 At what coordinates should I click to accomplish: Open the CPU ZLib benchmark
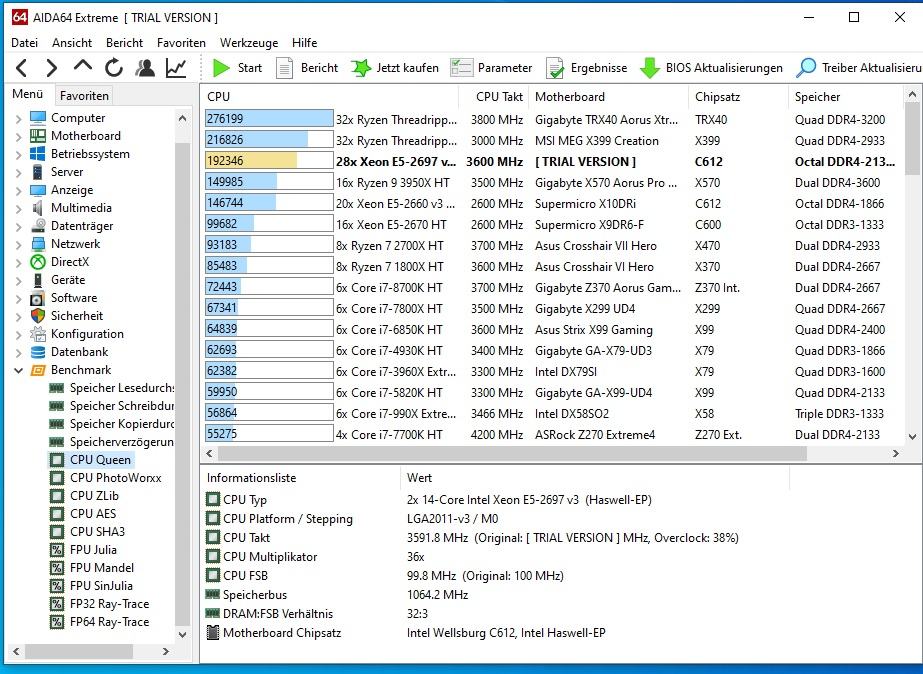tap(84, 496)
